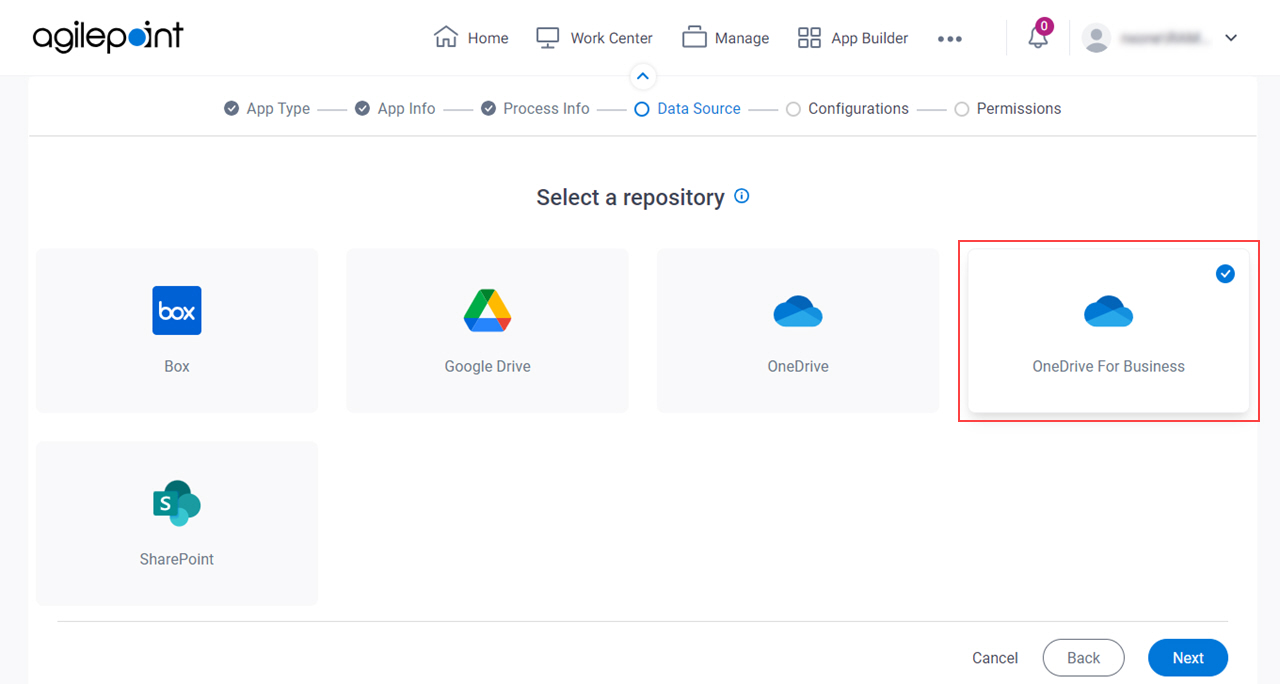Click the user avatar icon
The height and width of the screenshot is (684, 1280).
[x=1097, y=38]
